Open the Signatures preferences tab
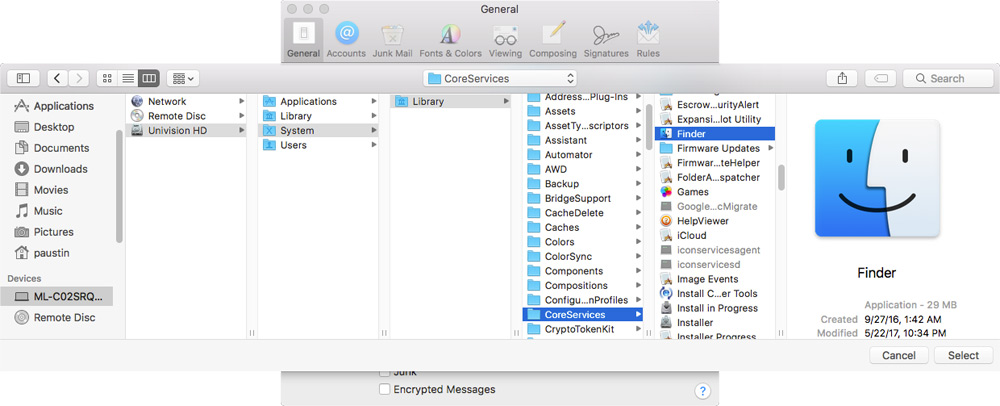The height and width of the screenshot is (406, 1000). [606, 40]
